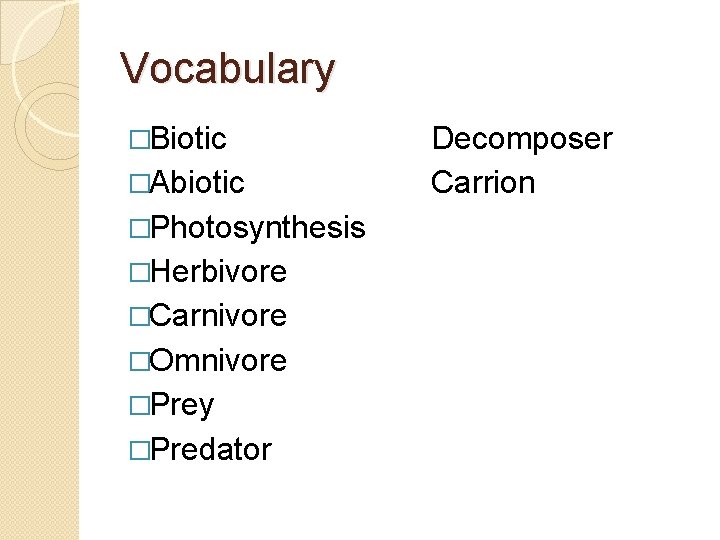Tick the Photosynthesis bullet box
The width and height of the screenshot is (720, 540).
click(140, 228)
